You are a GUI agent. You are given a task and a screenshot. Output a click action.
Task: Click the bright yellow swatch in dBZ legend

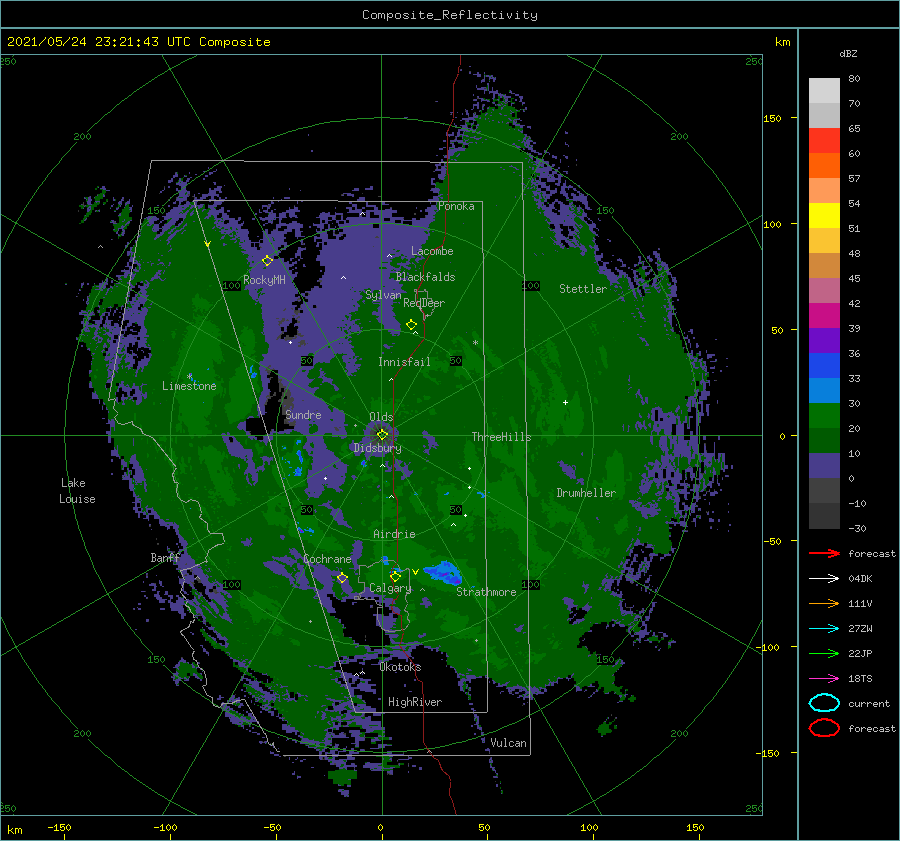[824, 216]
